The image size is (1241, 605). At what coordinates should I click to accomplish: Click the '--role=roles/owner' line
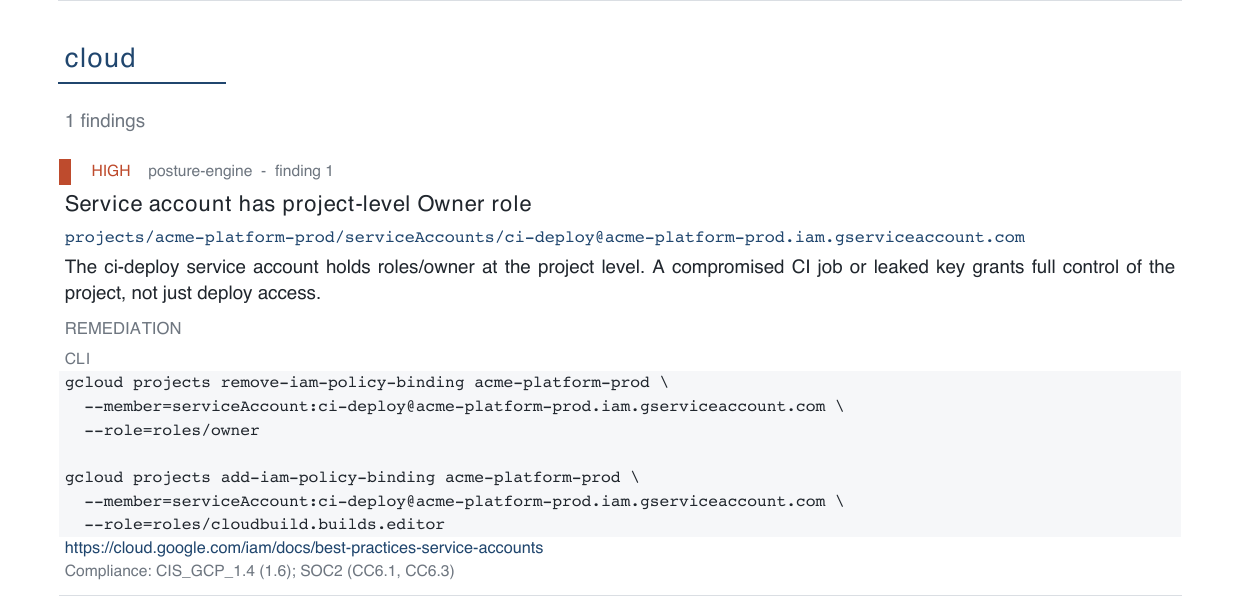[x=172, y=430]
